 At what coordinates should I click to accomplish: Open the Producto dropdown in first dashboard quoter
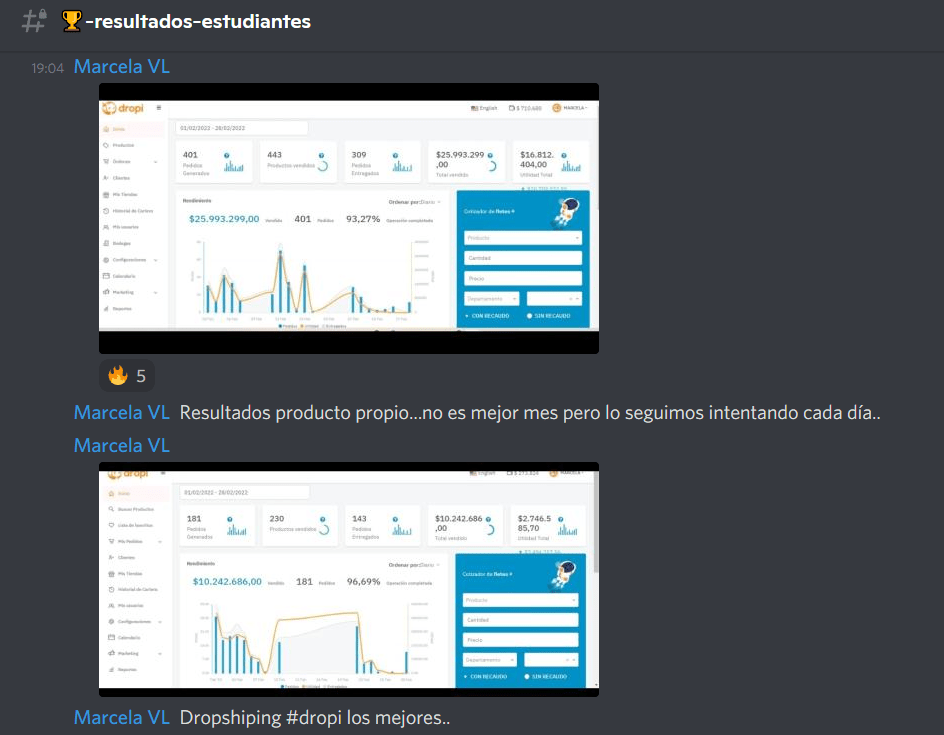(522, 238)
